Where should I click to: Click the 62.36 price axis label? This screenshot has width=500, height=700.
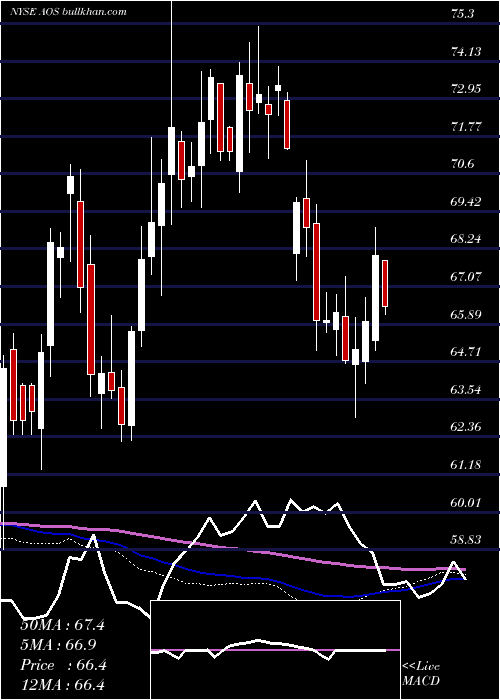pos(466,427)
